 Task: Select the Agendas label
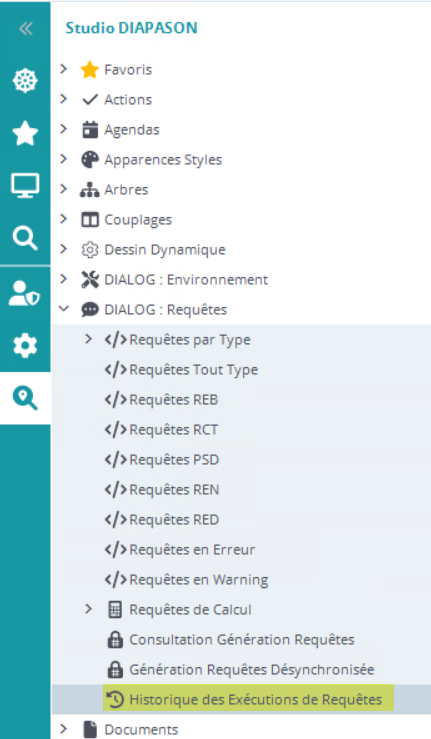[132, 130]
